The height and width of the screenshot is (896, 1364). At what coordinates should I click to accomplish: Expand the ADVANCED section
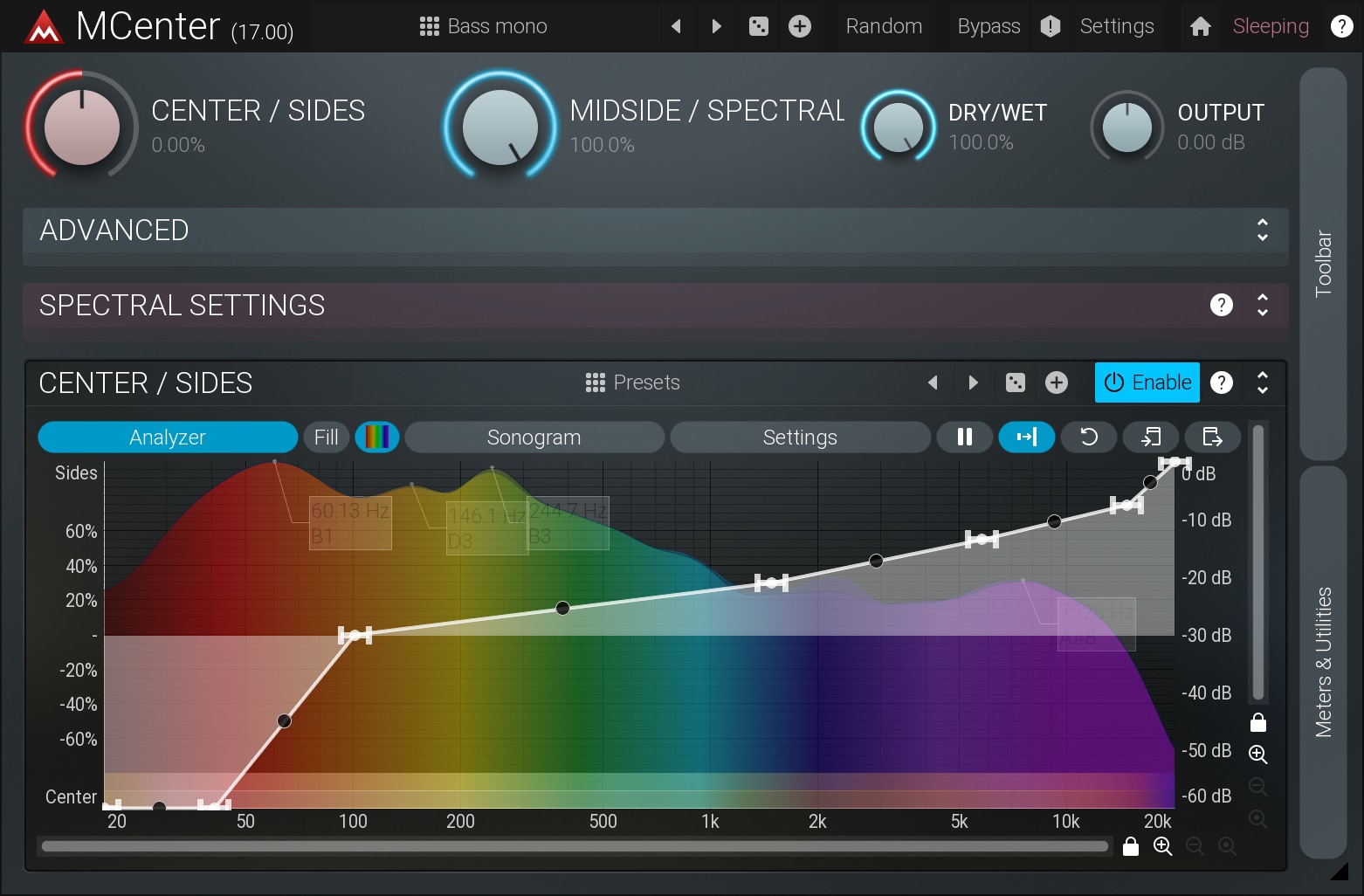click(1262, 231)
